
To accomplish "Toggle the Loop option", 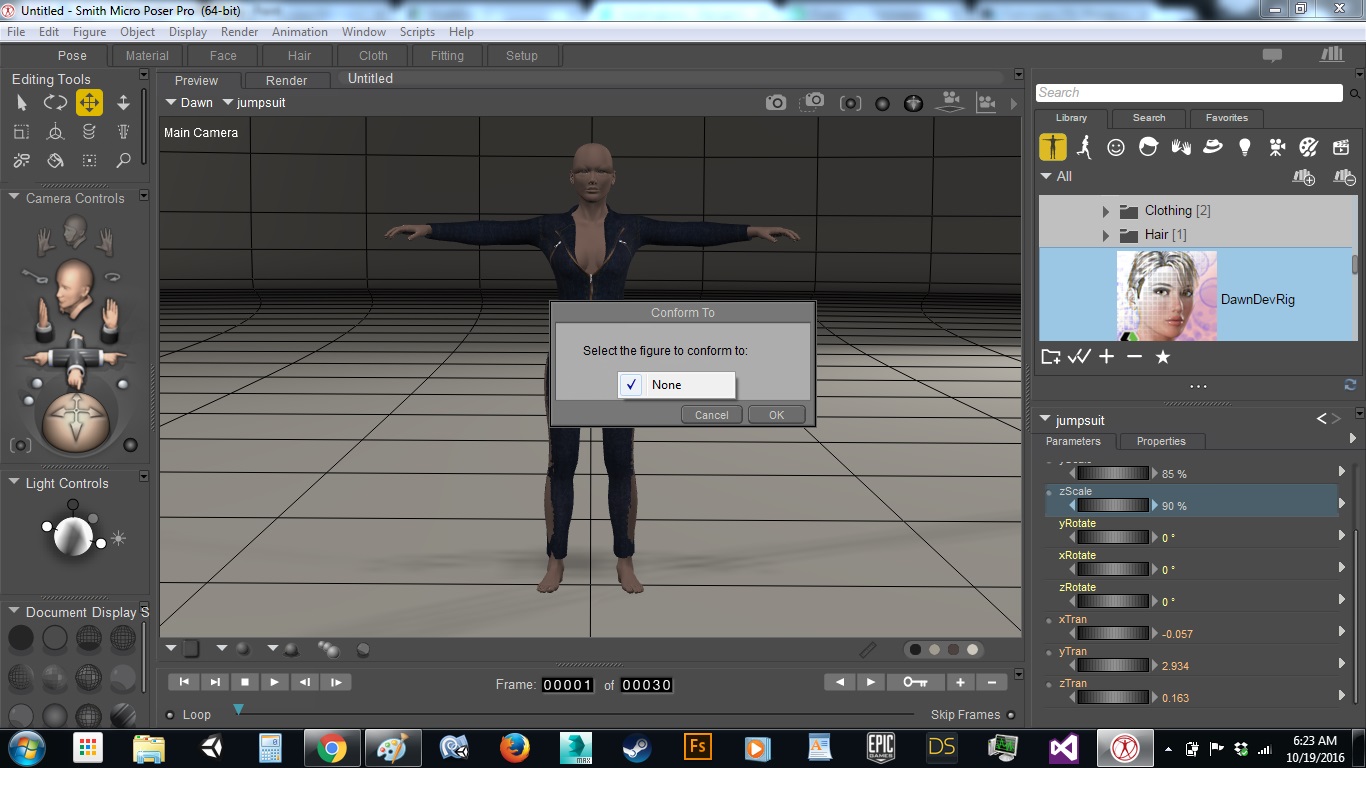I will pos(171,715).
